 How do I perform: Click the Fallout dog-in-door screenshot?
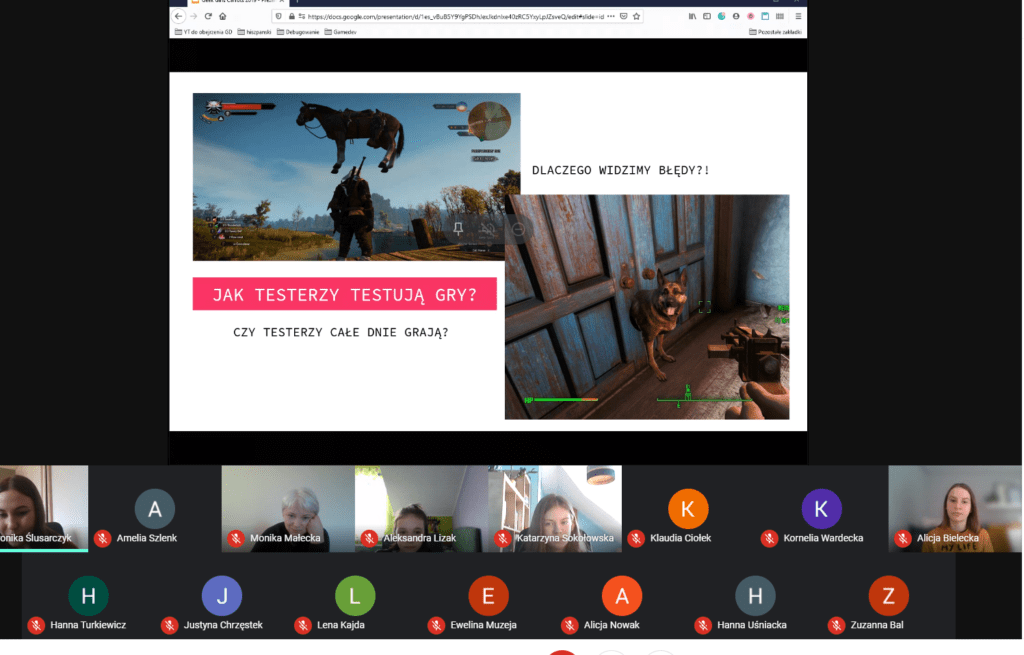(x=647, y=307)
